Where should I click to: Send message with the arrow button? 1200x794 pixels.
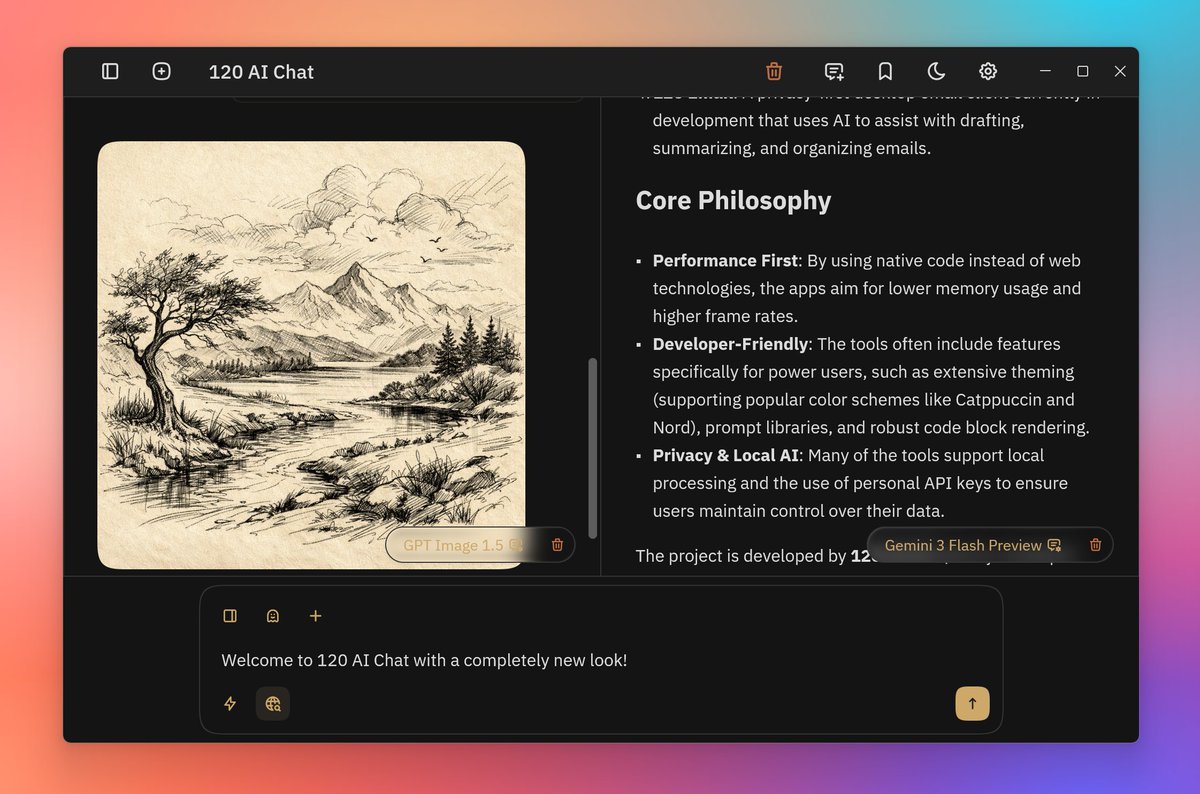click(972, 703)
